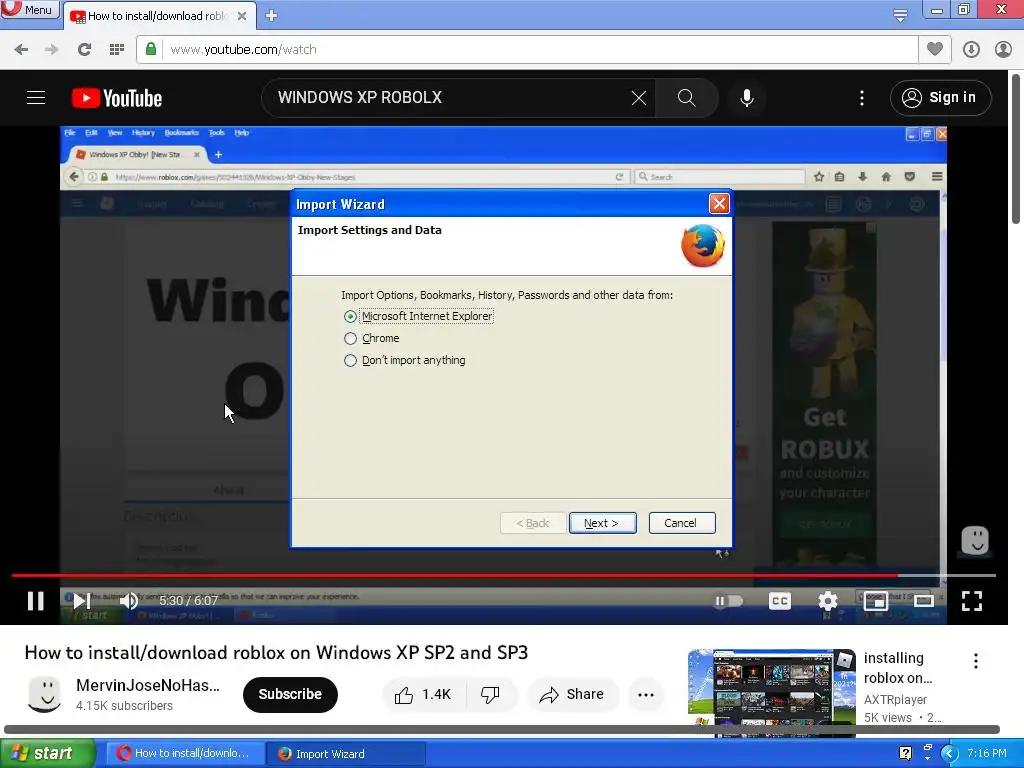
Task: Switch to miniplayer mode
Action: pos(875,601)
